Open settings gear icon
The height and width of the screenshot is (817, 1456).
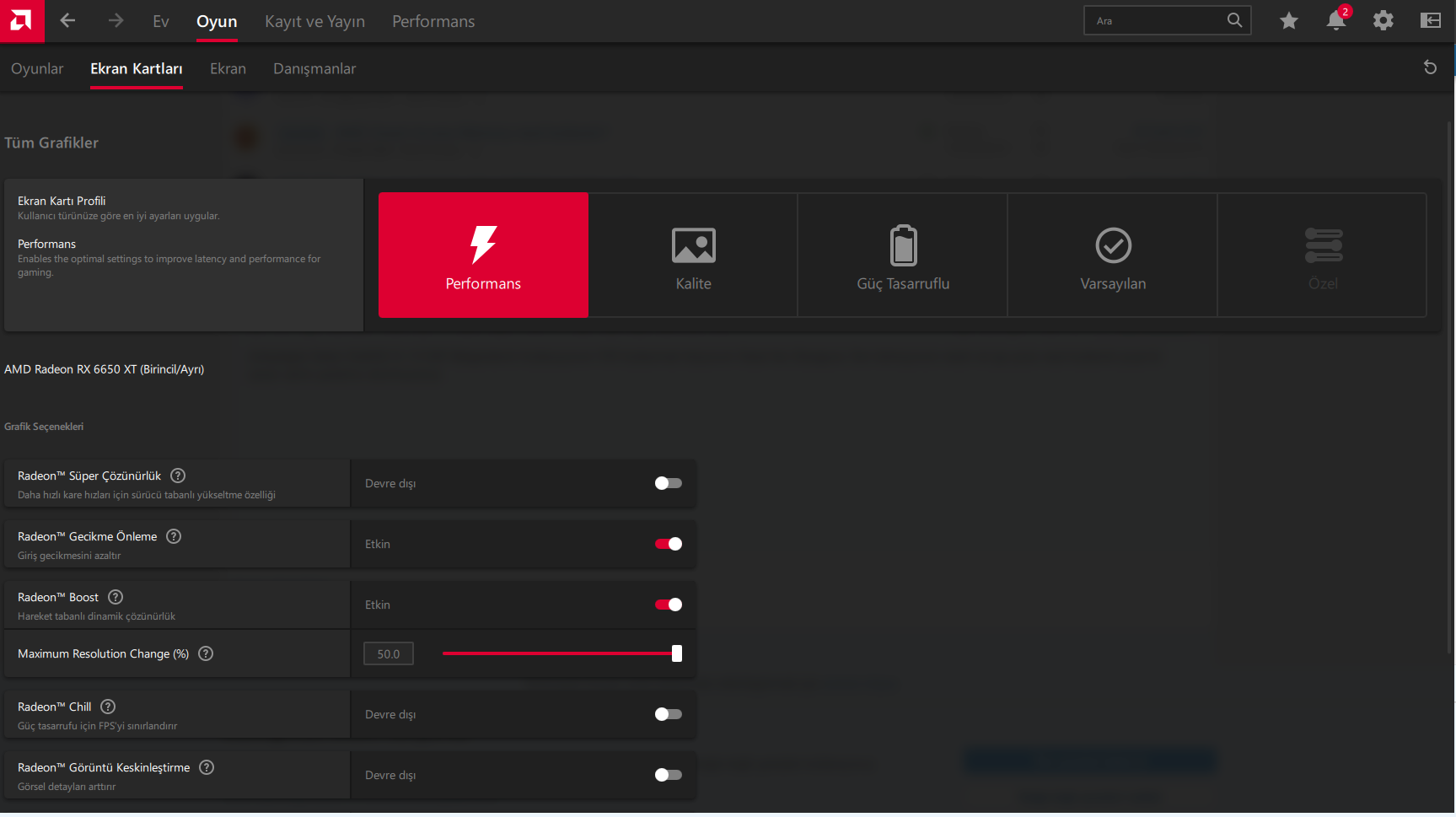point(1383,21)
